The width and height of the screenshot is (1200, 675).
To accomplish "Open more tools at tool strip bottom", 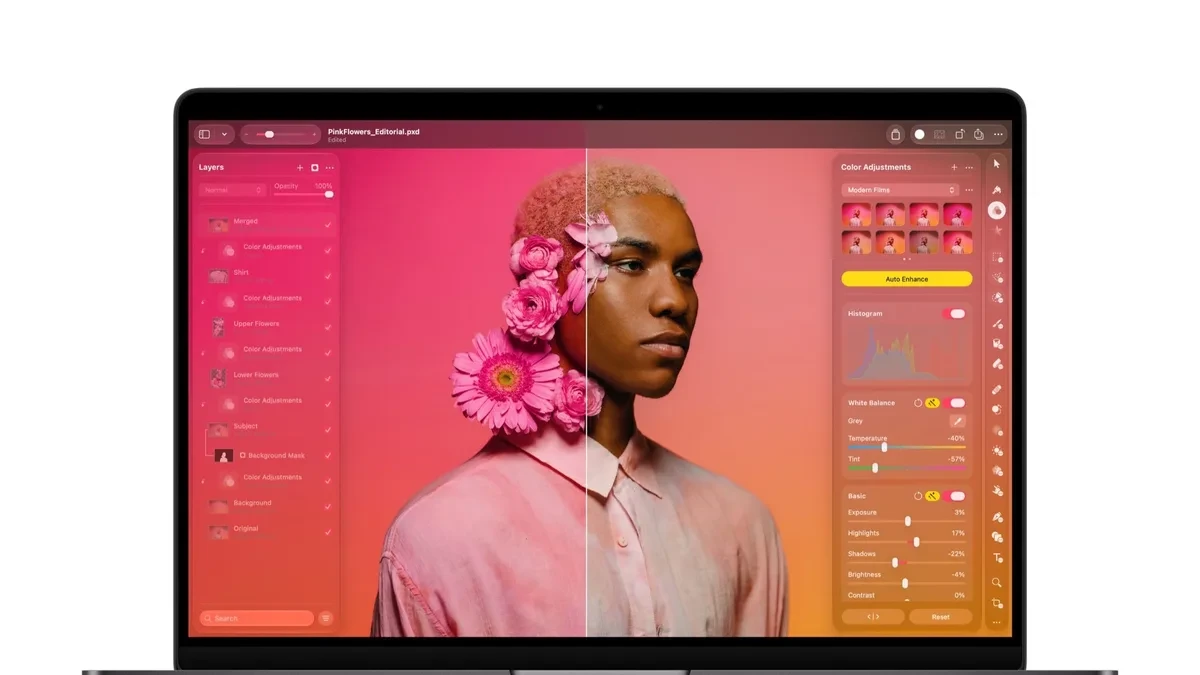I will pos(997,623).
